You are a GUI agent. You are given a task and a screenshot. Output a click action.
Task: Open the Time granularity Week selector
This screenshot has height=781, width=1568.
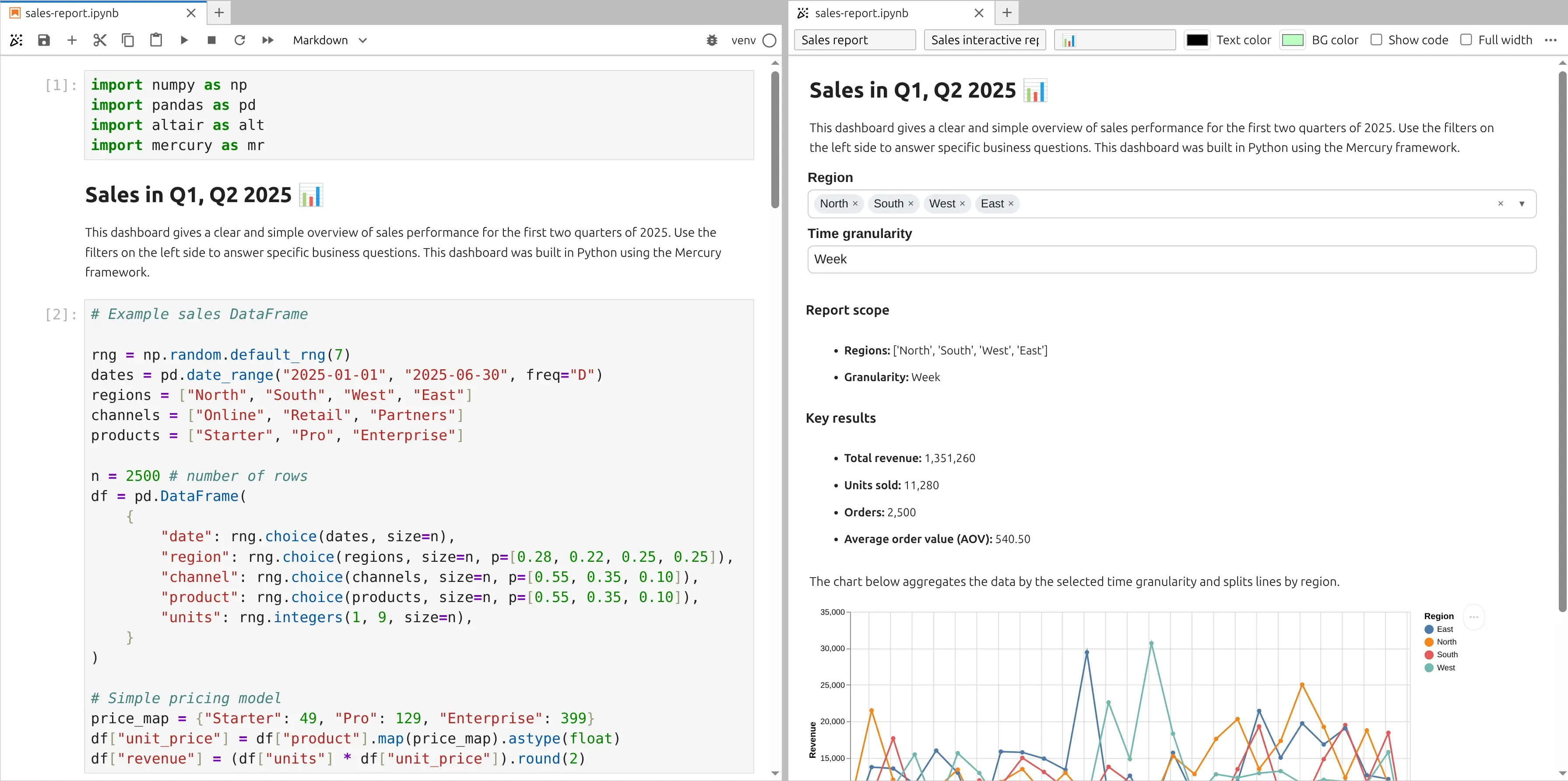coord(1171,259)
